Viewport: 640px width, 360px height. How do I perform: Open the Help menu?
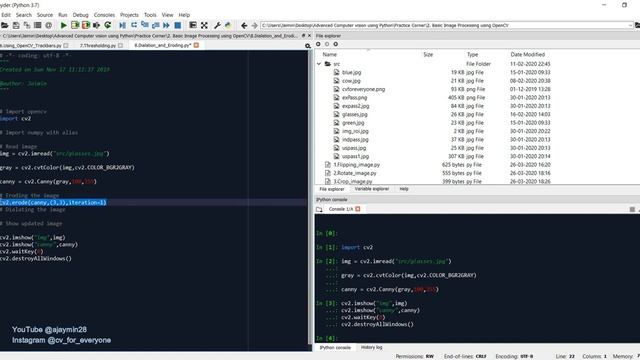(184, 15)
